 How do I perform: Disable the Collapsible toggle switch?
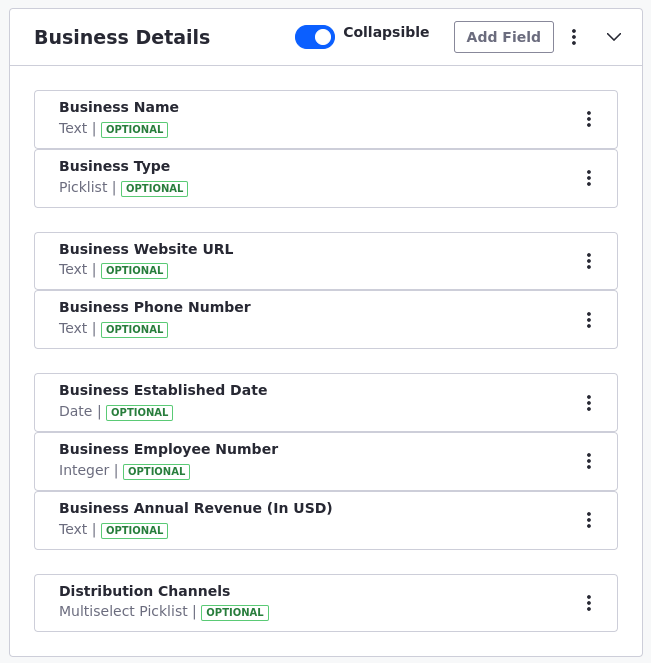pyautogui.click(x=315, y=37)
